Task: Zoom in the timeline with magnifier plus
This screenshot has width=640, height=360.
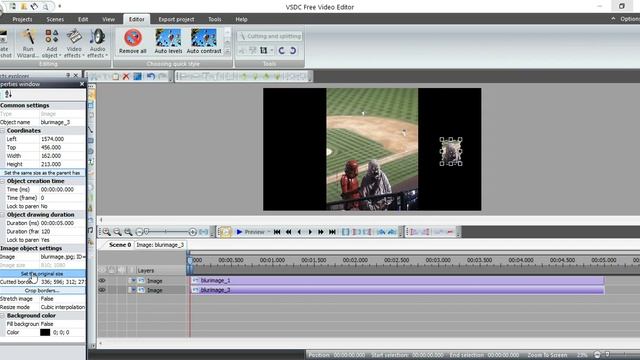Action: (x=107, y=232)
